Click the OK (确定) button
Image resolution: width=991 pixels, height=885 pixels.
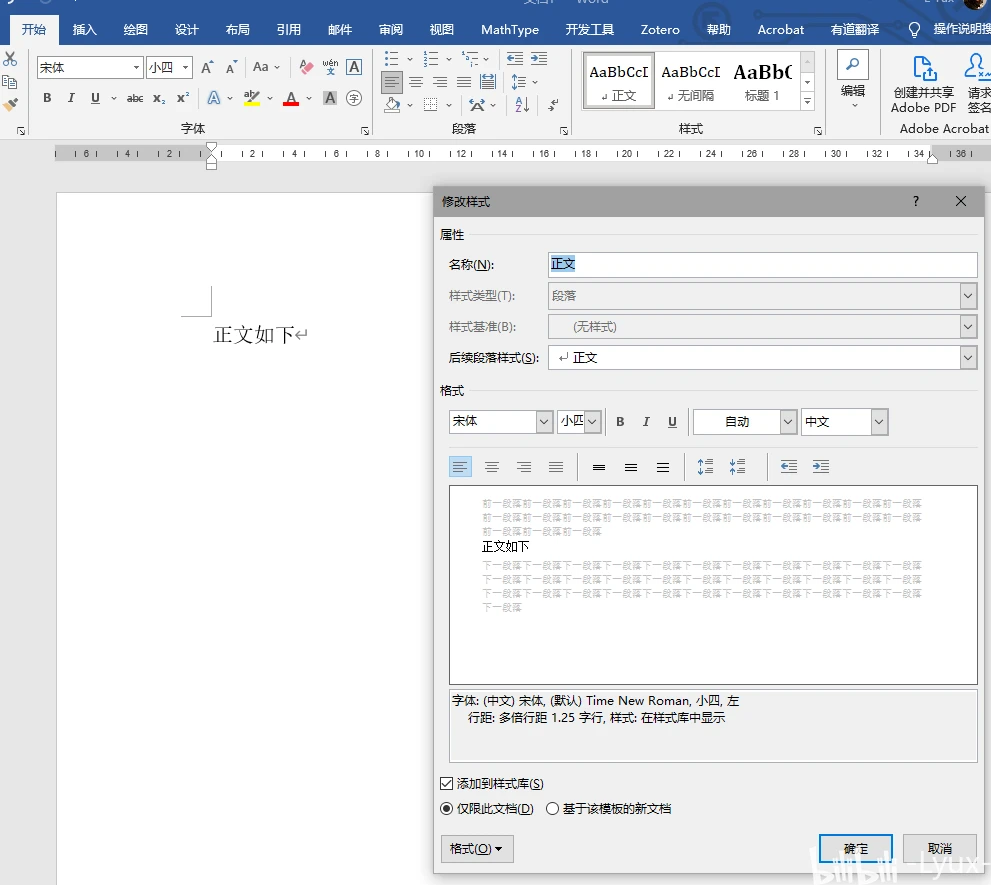coord(856,848)
